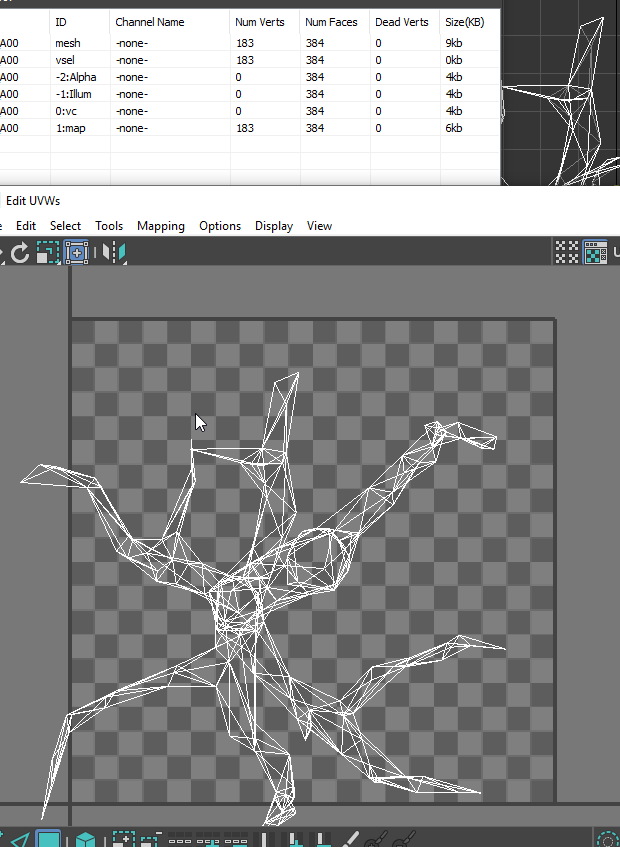Activate Element sub-object cube icon
Viewport: 620px width, 847px height.
pos(86,839)
